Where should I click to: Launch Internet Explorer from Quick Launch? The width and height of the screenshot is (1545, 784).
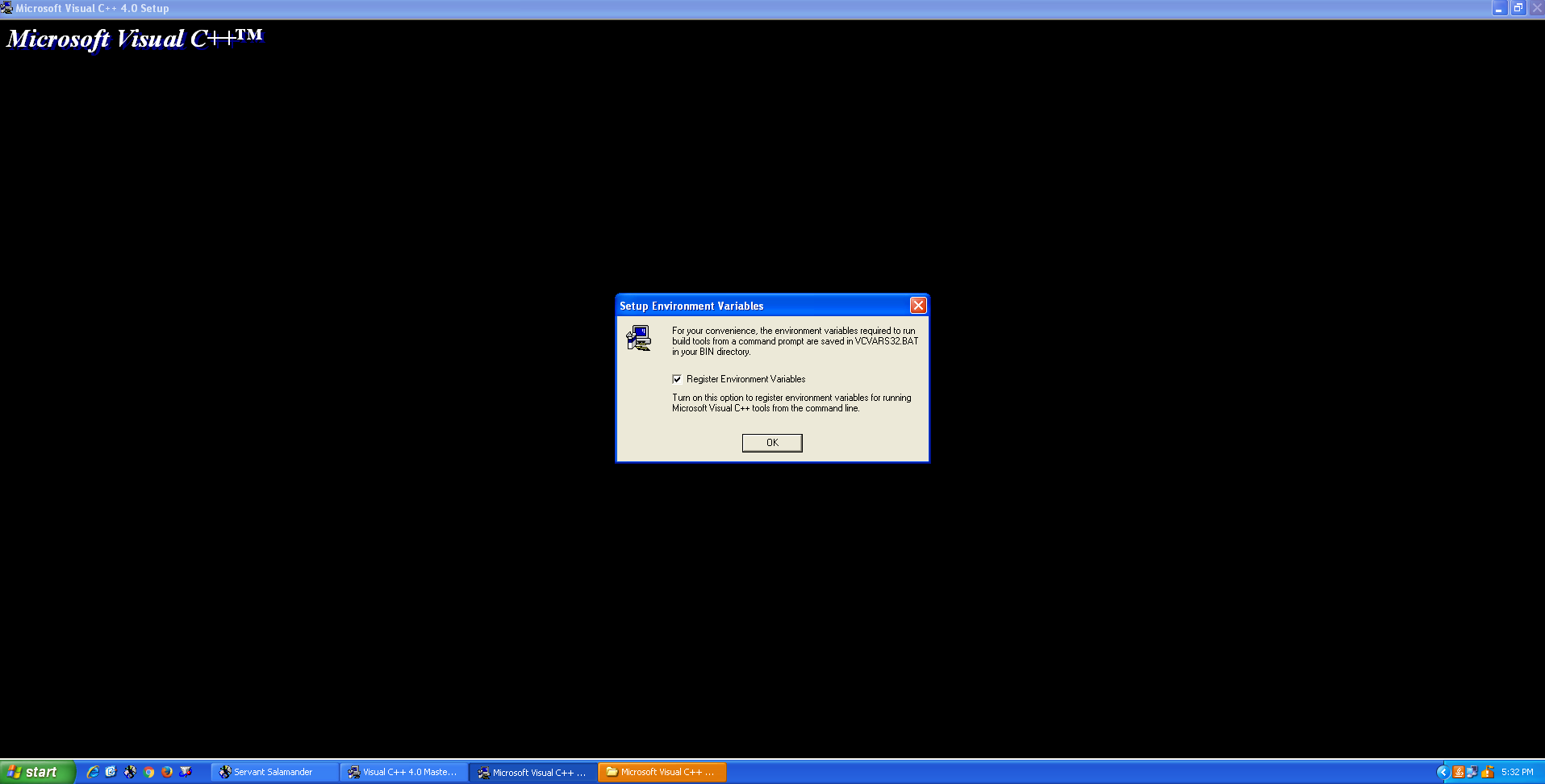[93, 772]
